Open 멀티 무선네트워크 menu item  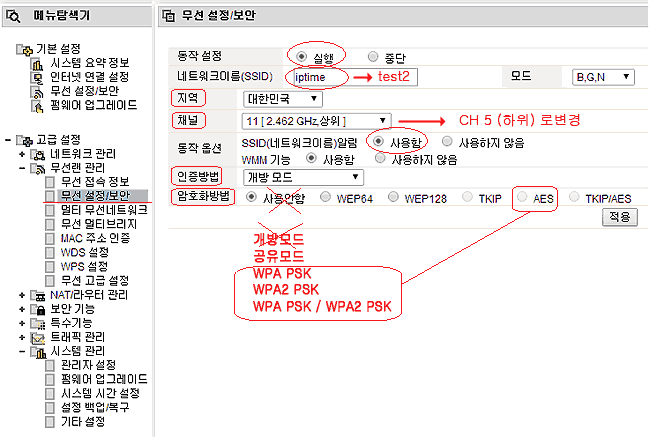104,210
